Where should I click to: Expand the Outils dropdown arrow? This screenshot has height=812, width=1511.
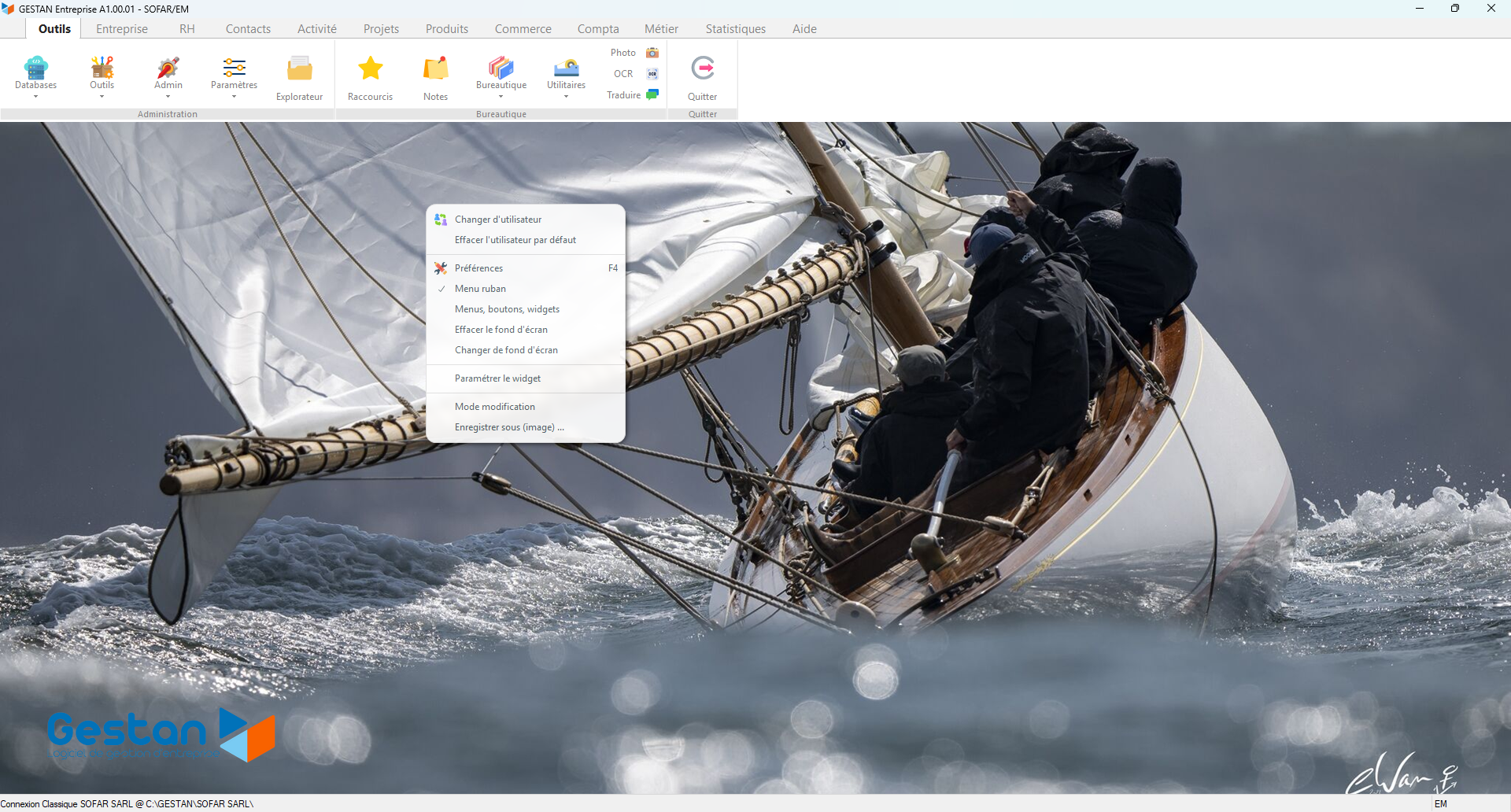(x=102, y=97)
